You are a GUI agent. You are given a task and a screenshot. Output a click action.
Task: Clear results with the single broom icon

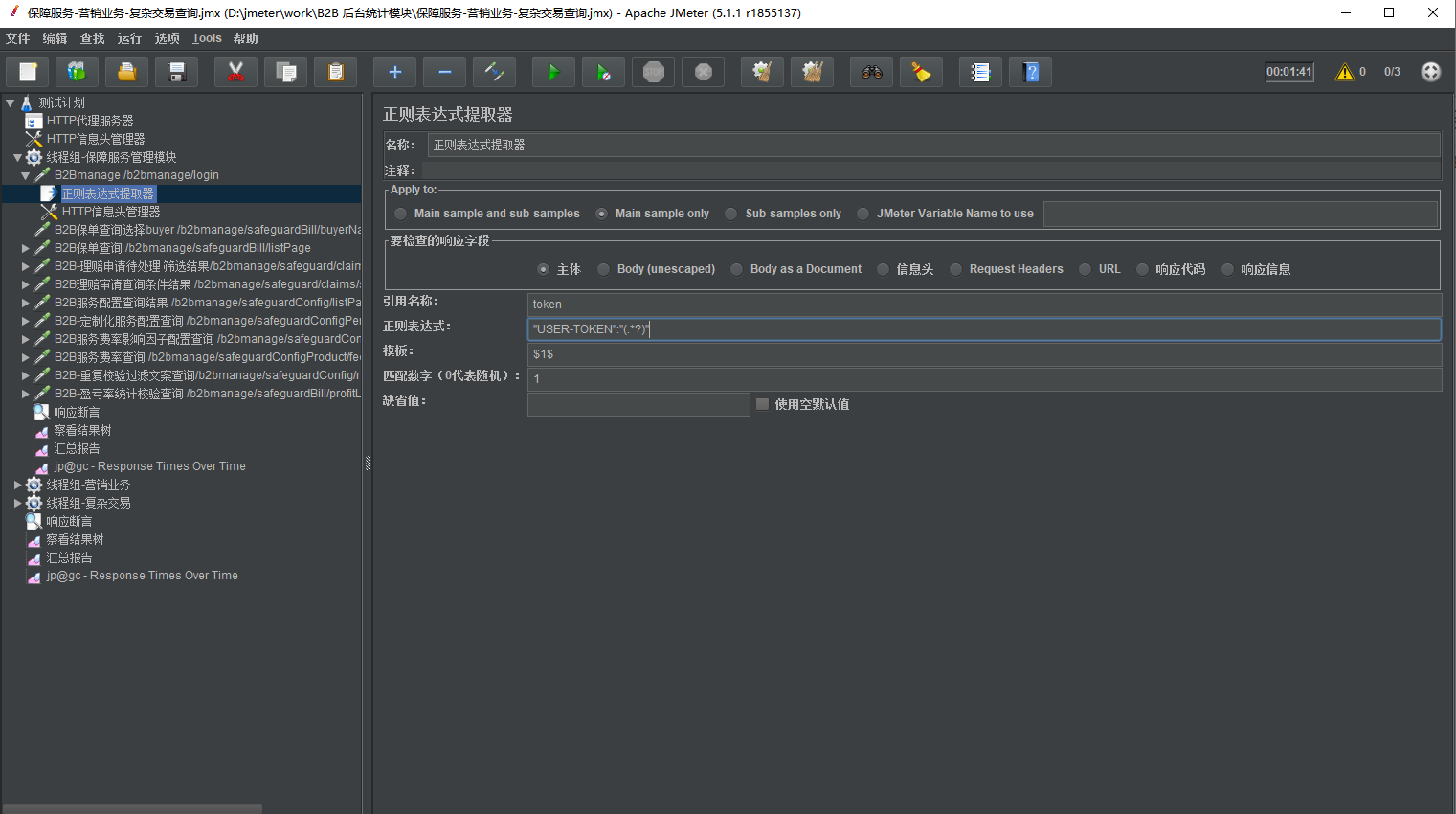click(x=762, y=72)
